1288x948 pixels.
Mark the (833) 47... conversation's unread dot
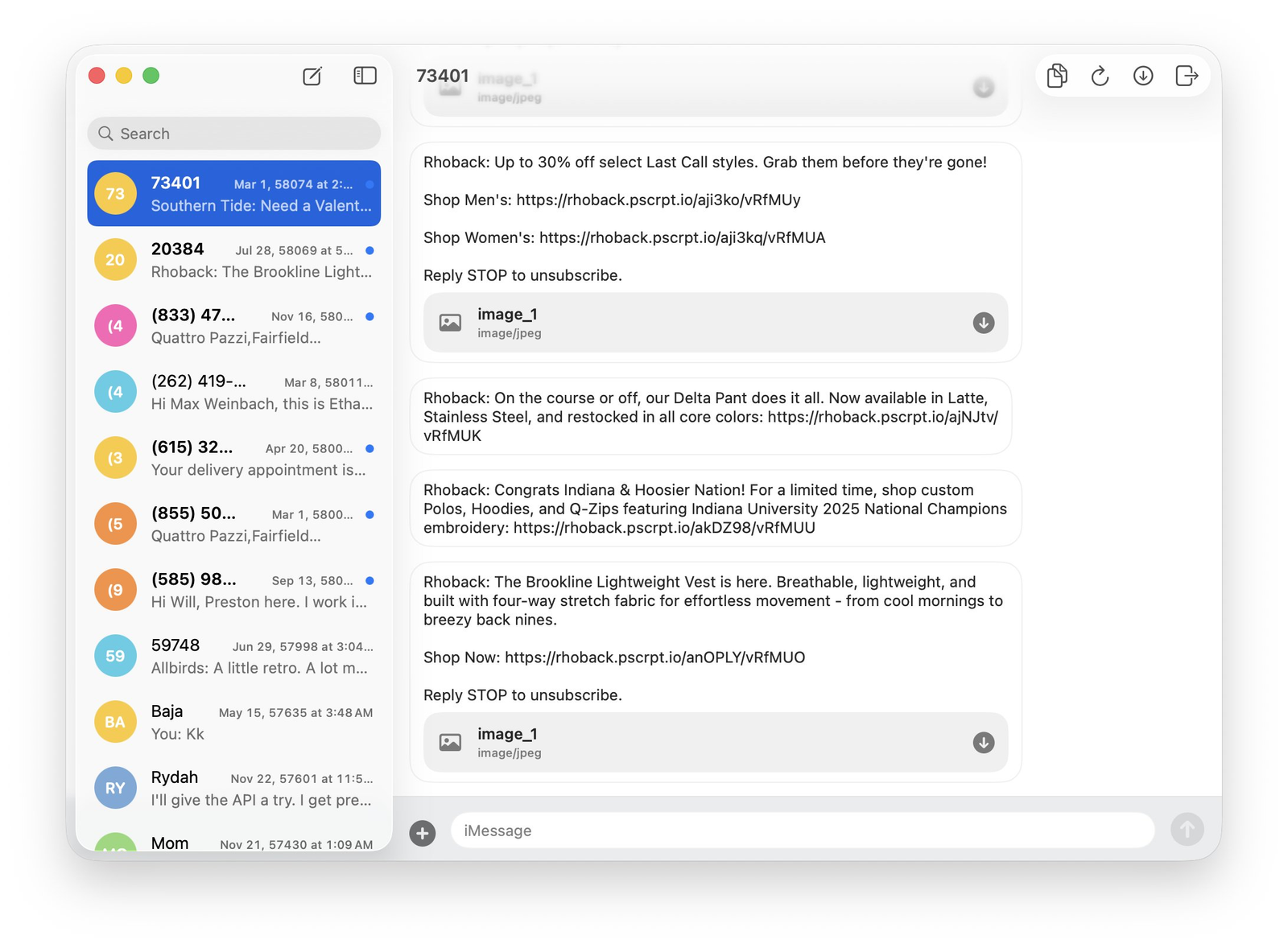pos(369,316)
